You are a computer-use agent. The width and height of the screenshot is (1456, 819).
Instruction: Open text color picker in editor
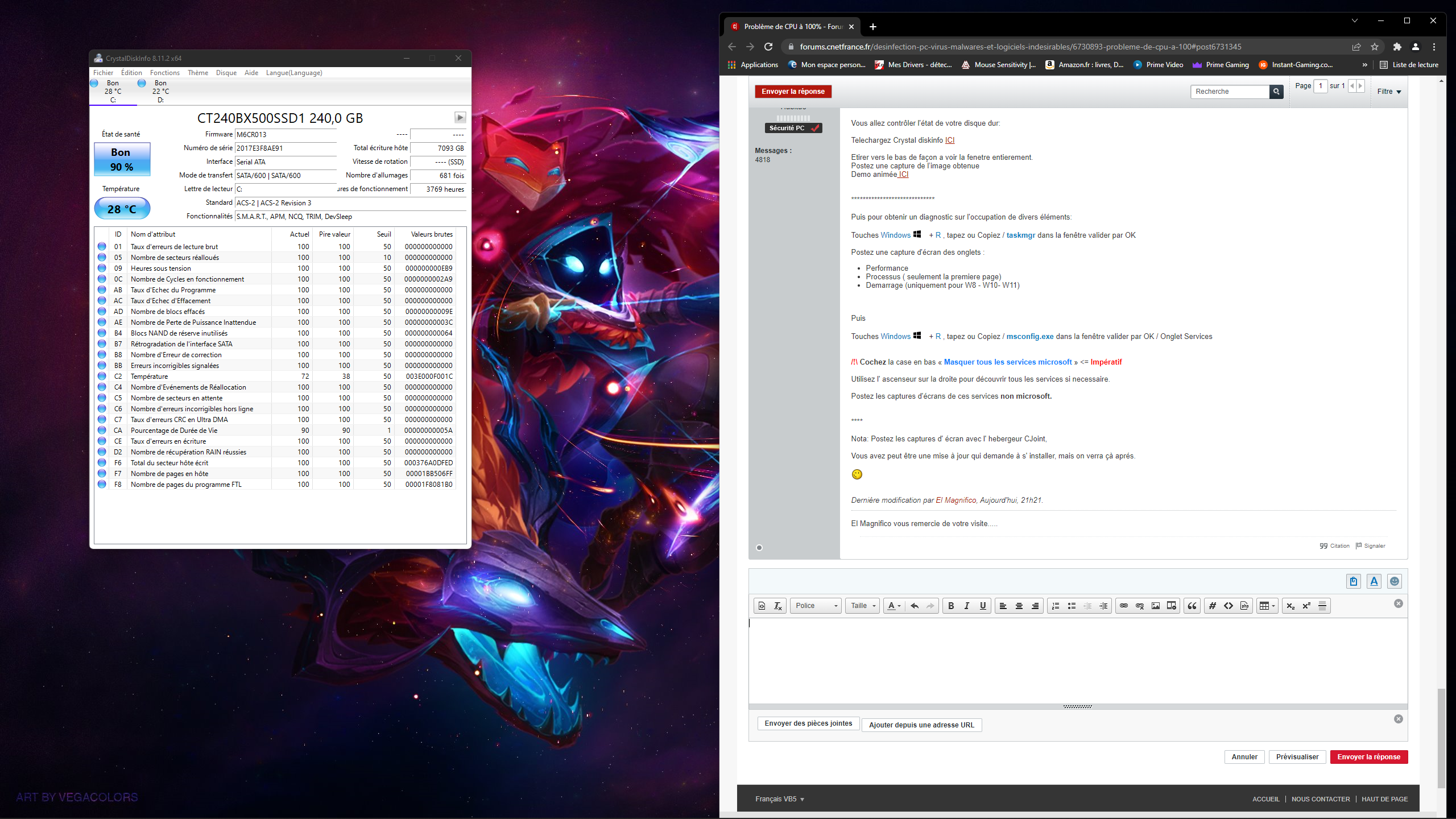click(894, 606)
